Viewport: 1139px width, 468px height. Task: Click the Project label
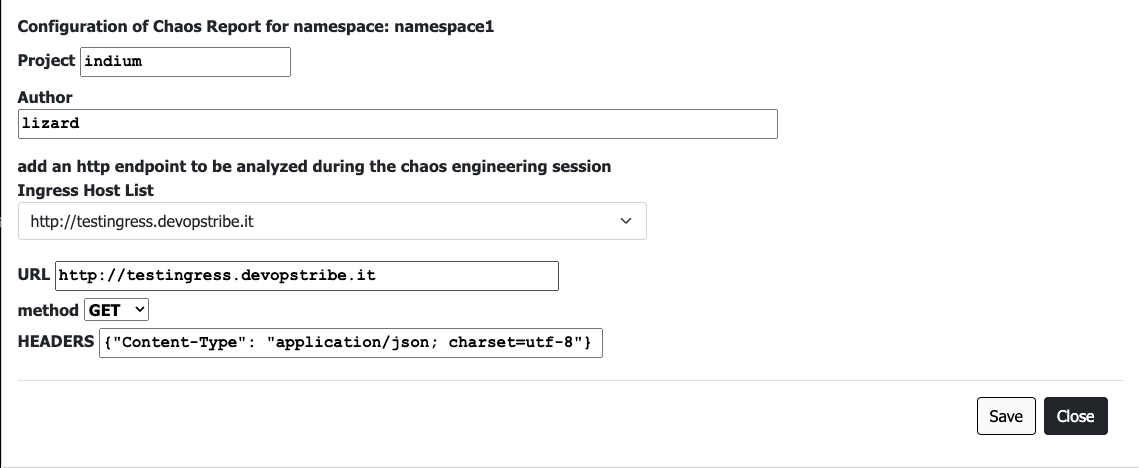46,60
